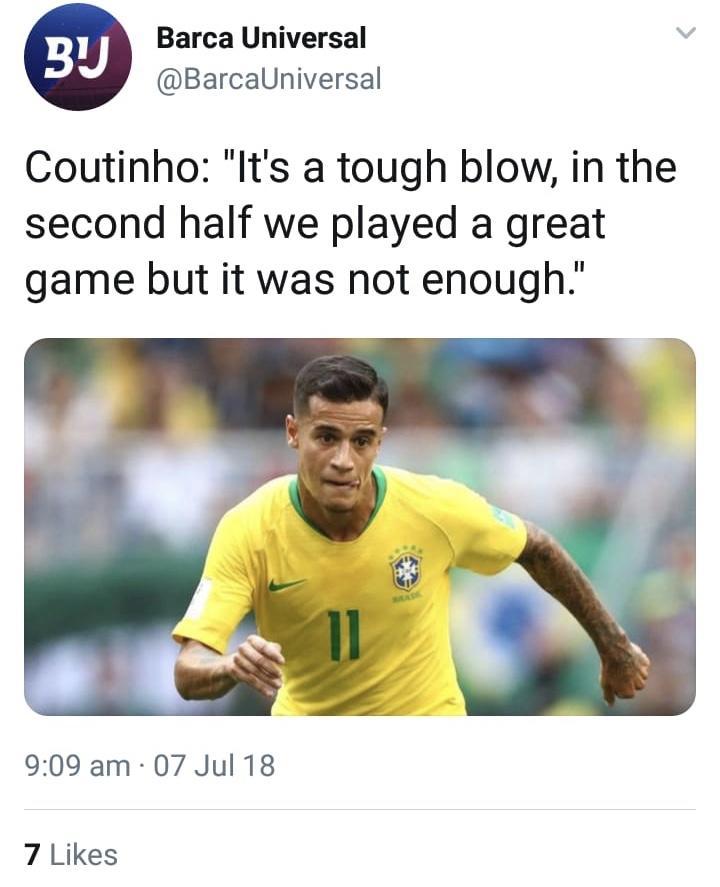
Task: Tap the Nike swoosh on the shirt
Action: click(286, 584)
